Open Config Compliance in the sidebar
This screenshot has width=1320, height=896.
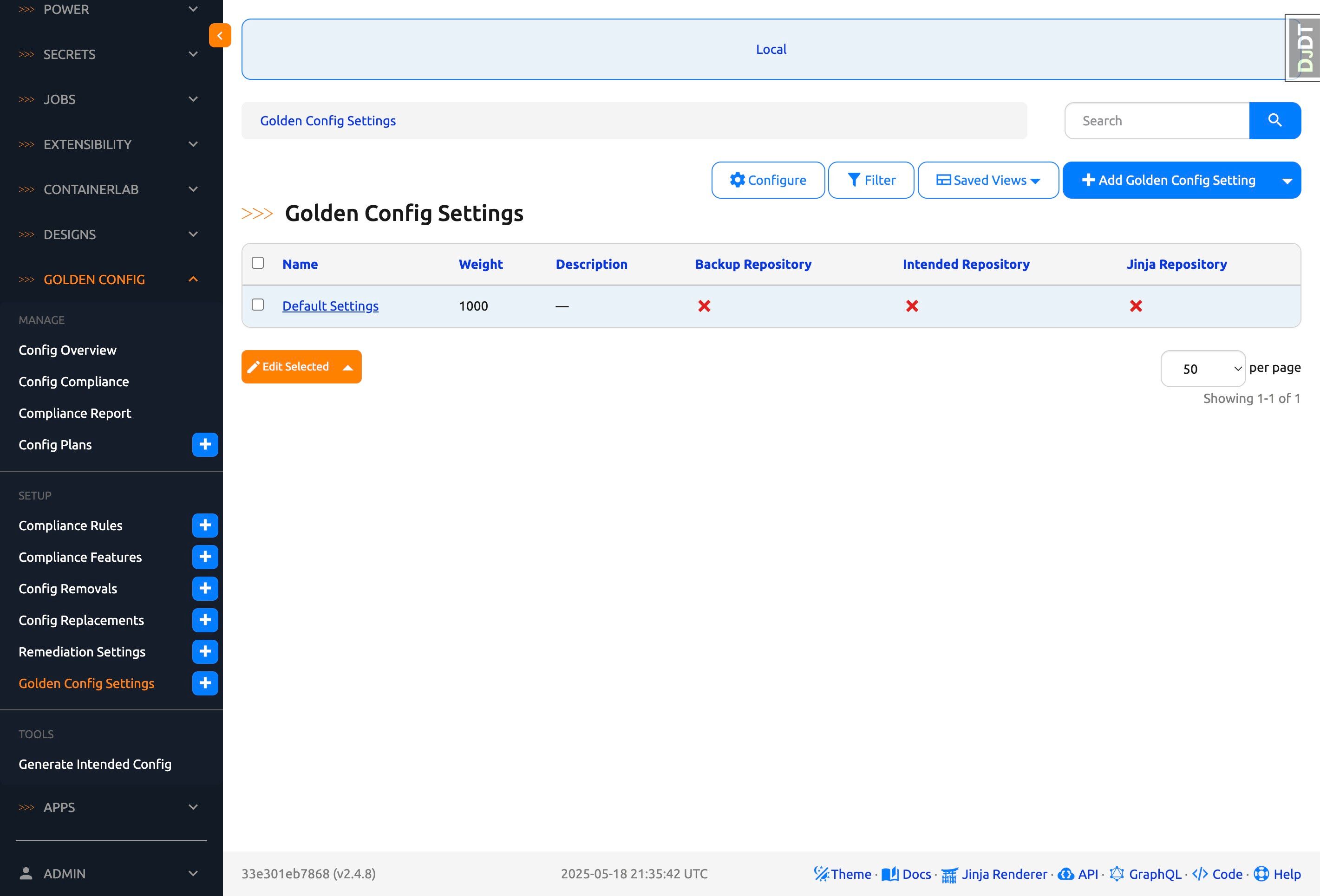coord(74,382)
